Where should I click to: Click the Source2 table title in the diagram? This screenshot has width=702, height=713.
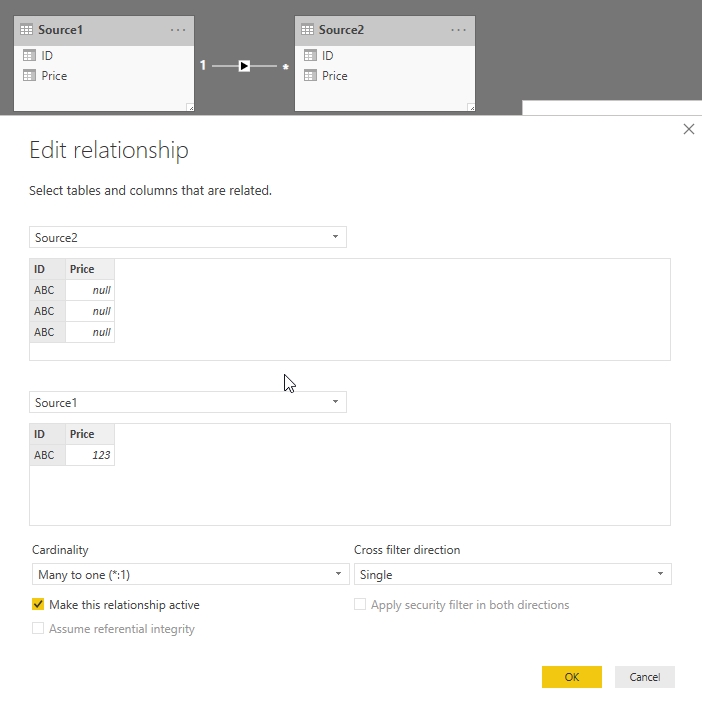pos(341,30)
